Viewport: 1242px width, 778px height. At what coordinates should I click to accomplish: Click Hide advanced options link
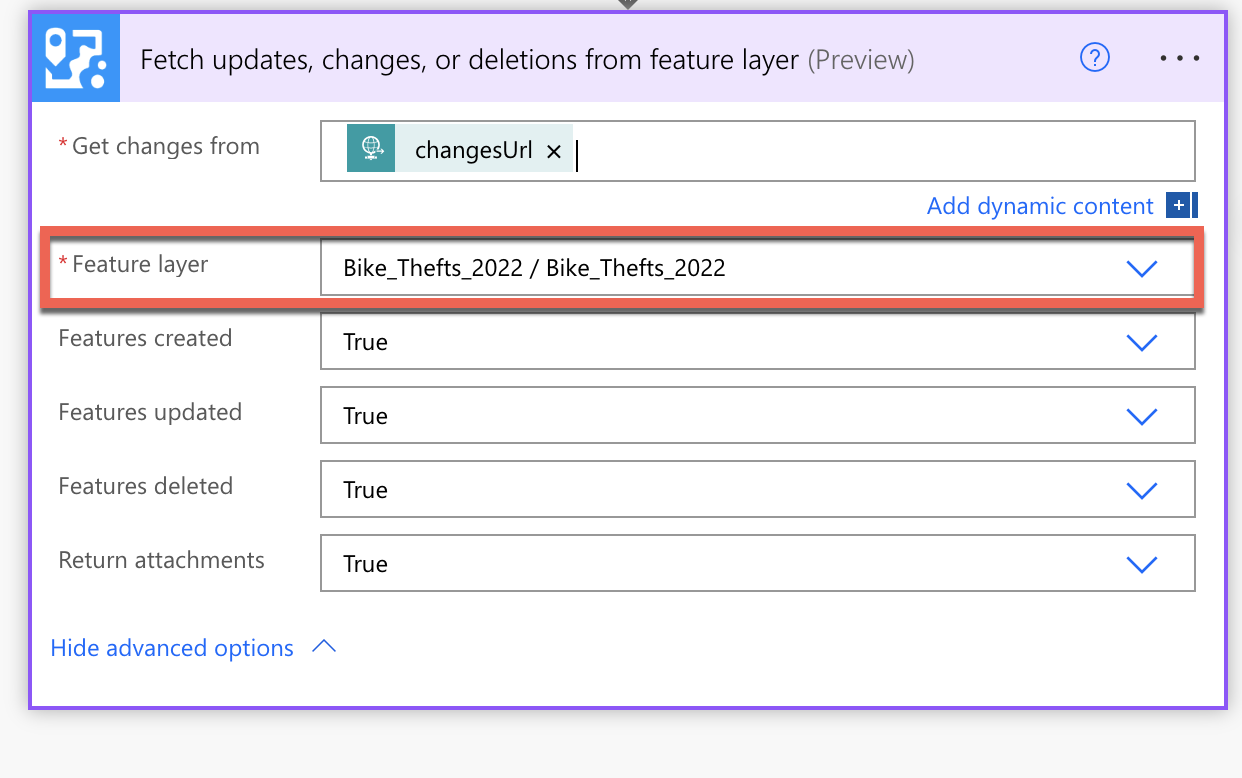click(172, 648)
